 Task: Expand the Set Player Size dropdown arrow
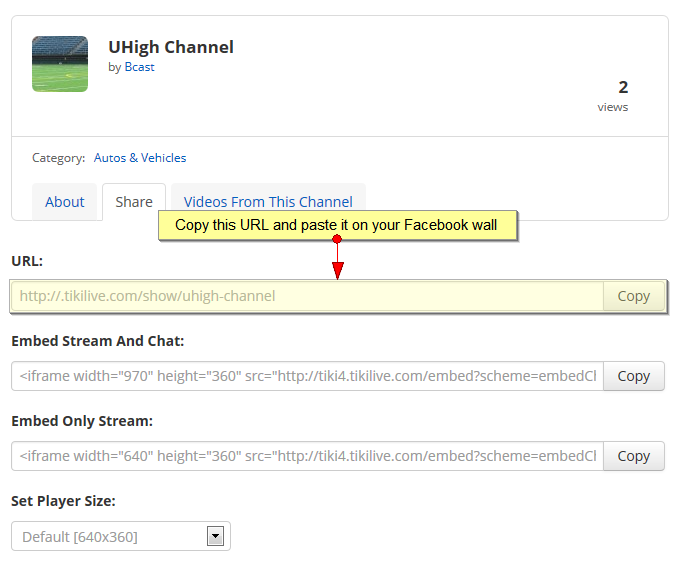tap(215, 536)
